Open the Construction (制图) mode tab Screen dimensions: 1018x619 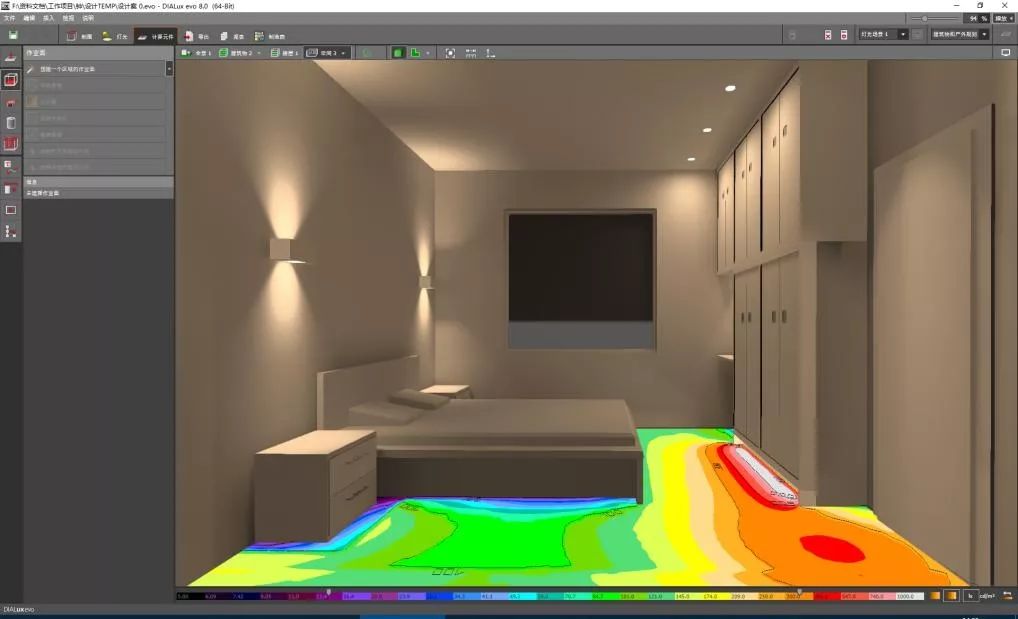coord(80,36)
